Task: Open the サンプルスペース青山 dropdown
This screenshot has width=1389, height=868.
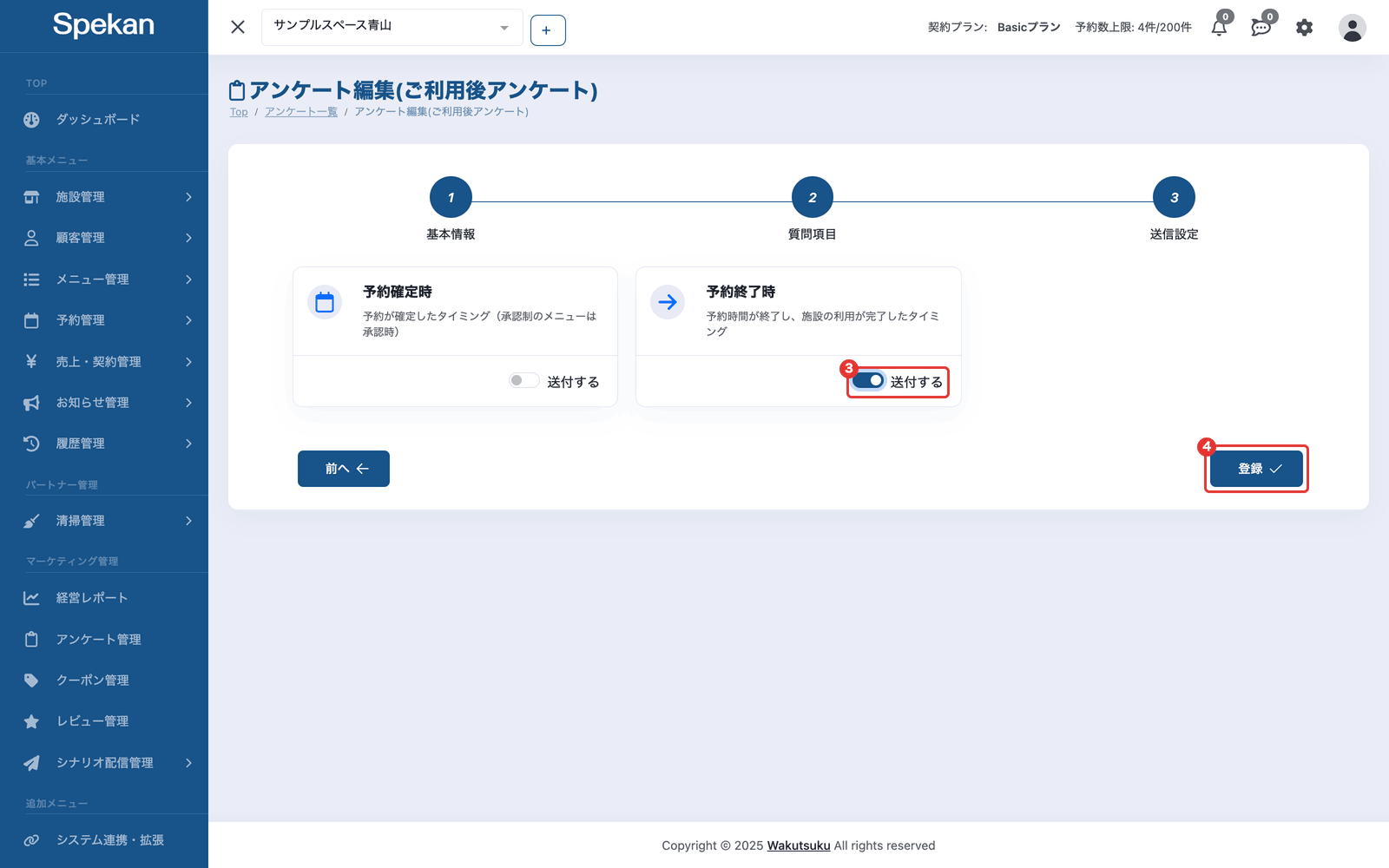Action: click(392, 27)
